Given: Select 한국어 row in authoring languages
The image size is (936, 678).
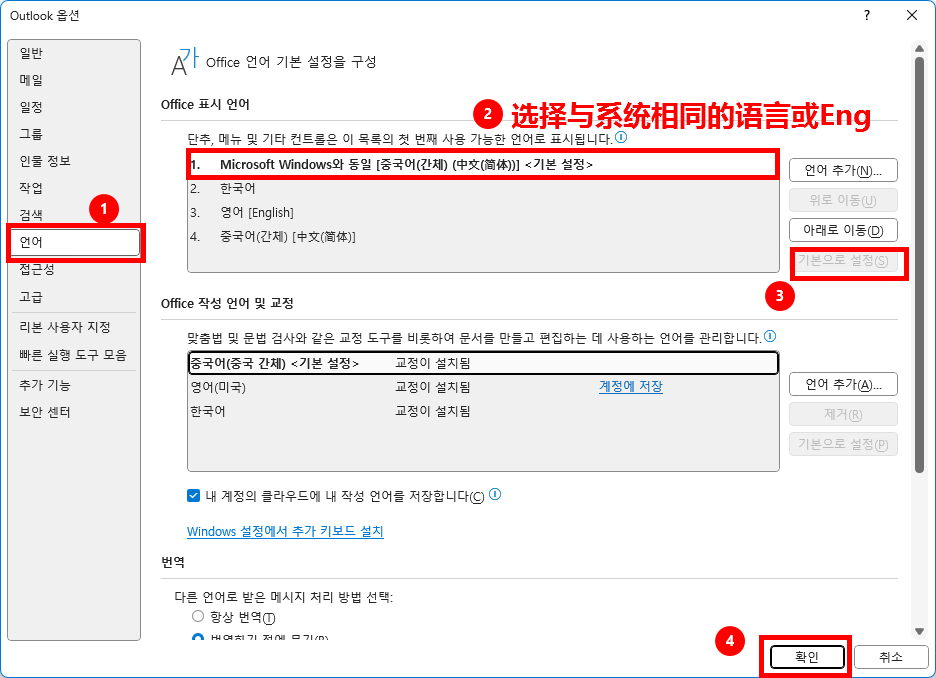Looking at the screenshot, I should tap(483, 411).
